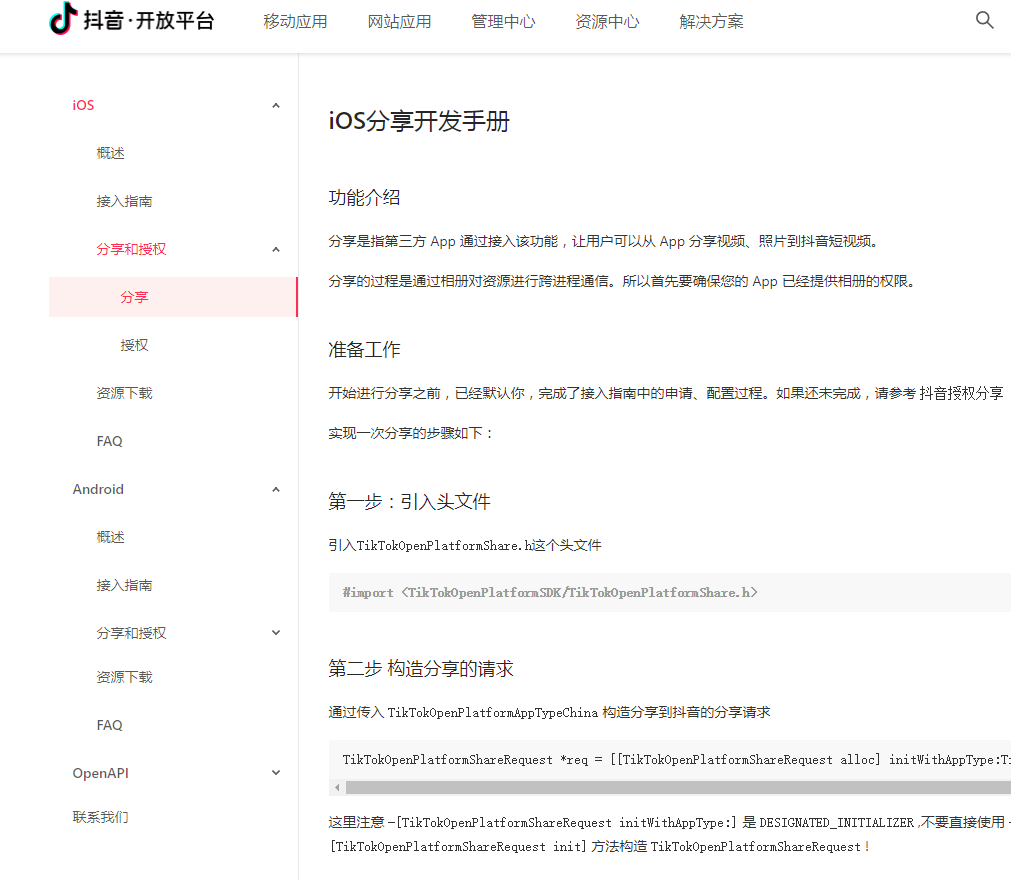Viewport: 1011px width, 880px height.
Task: Click the code block's horizontal scrollbar
Action: [x=670, y=787]
